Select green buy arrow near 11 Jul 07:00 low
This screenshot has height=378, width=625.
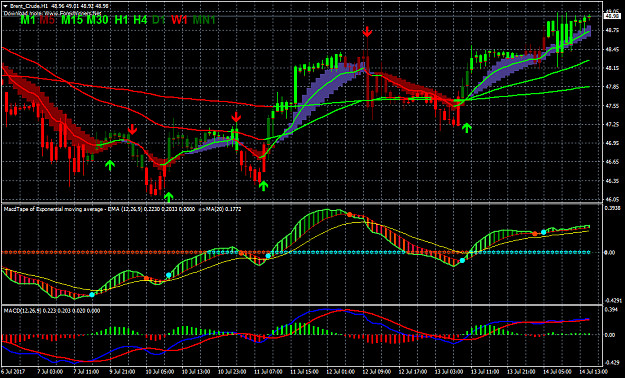tap(263, 185)
